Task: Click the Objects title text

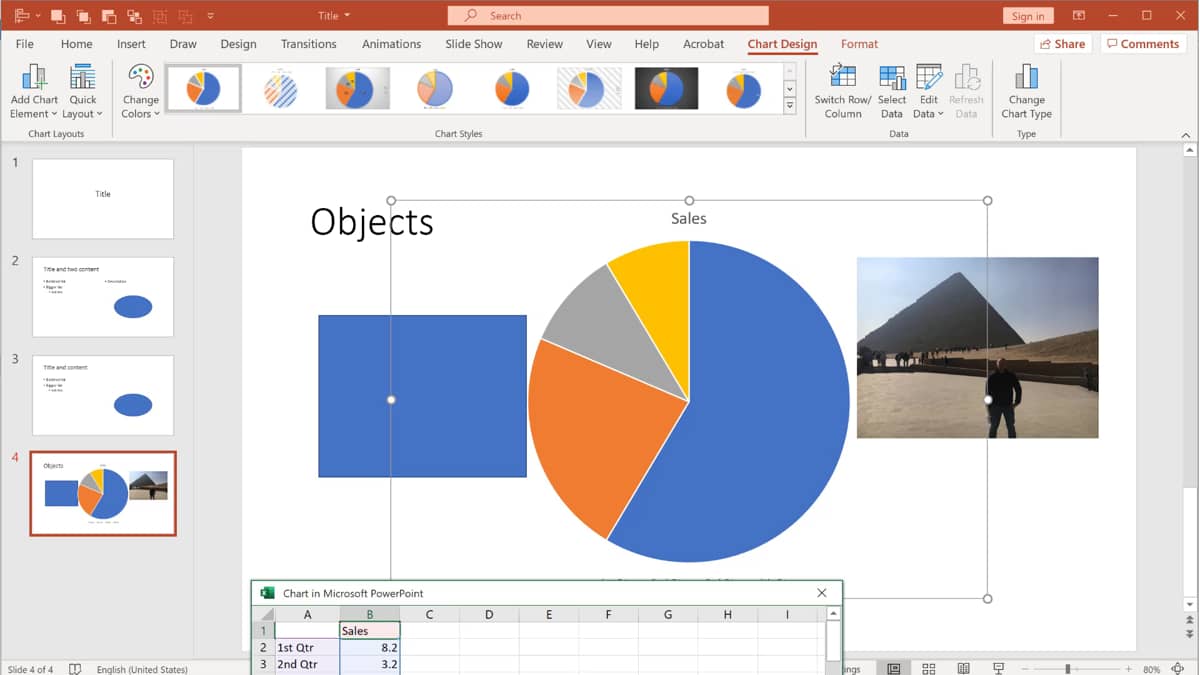Action: [x=372, y=222]
